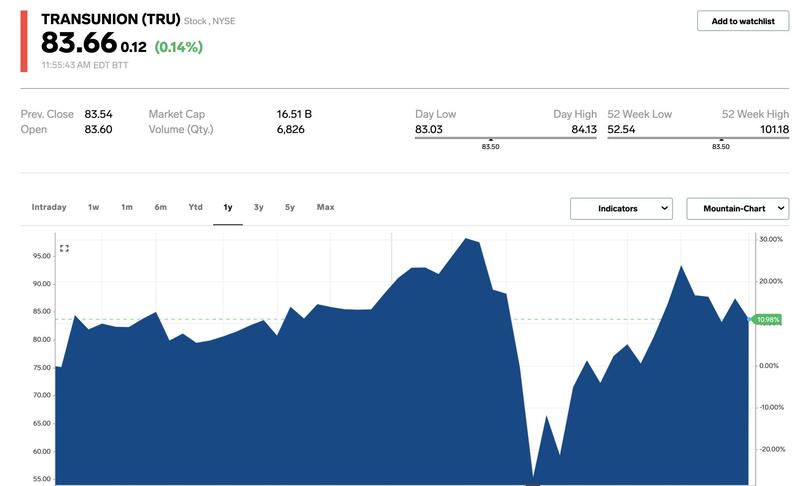Viewport: 800px width, 486px height.
Task: Switch to Intraday chart range
Action: (x=49, y=207)
